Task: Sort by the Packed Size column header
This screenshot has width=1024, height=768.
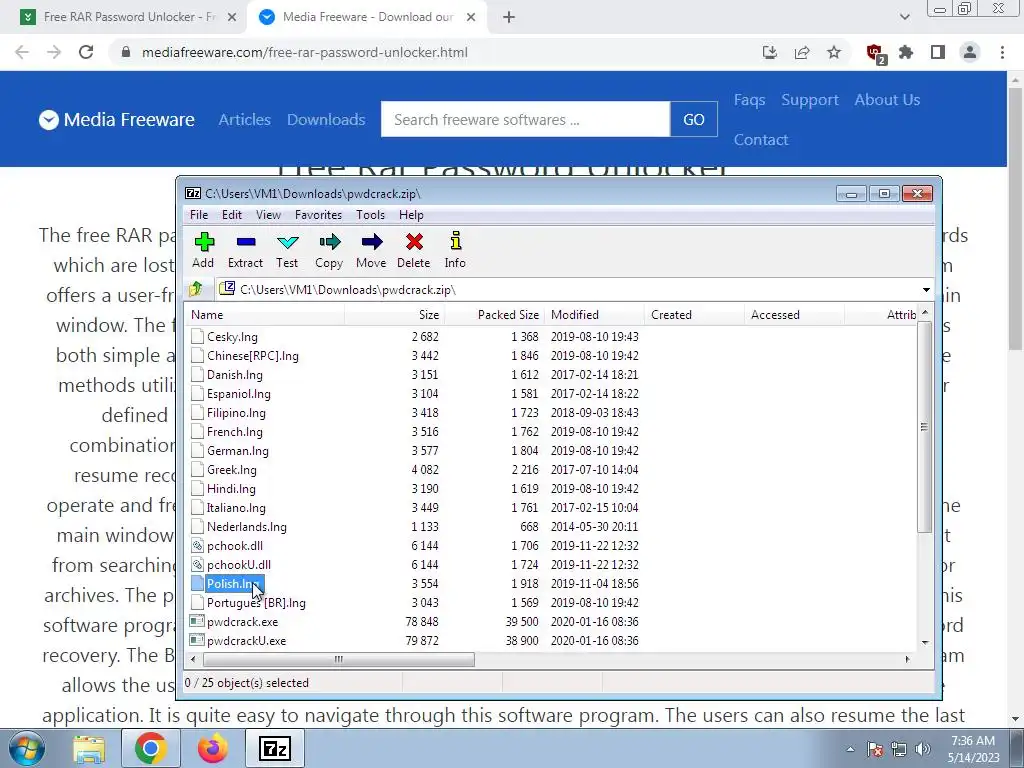Action: tap(494, 315)
